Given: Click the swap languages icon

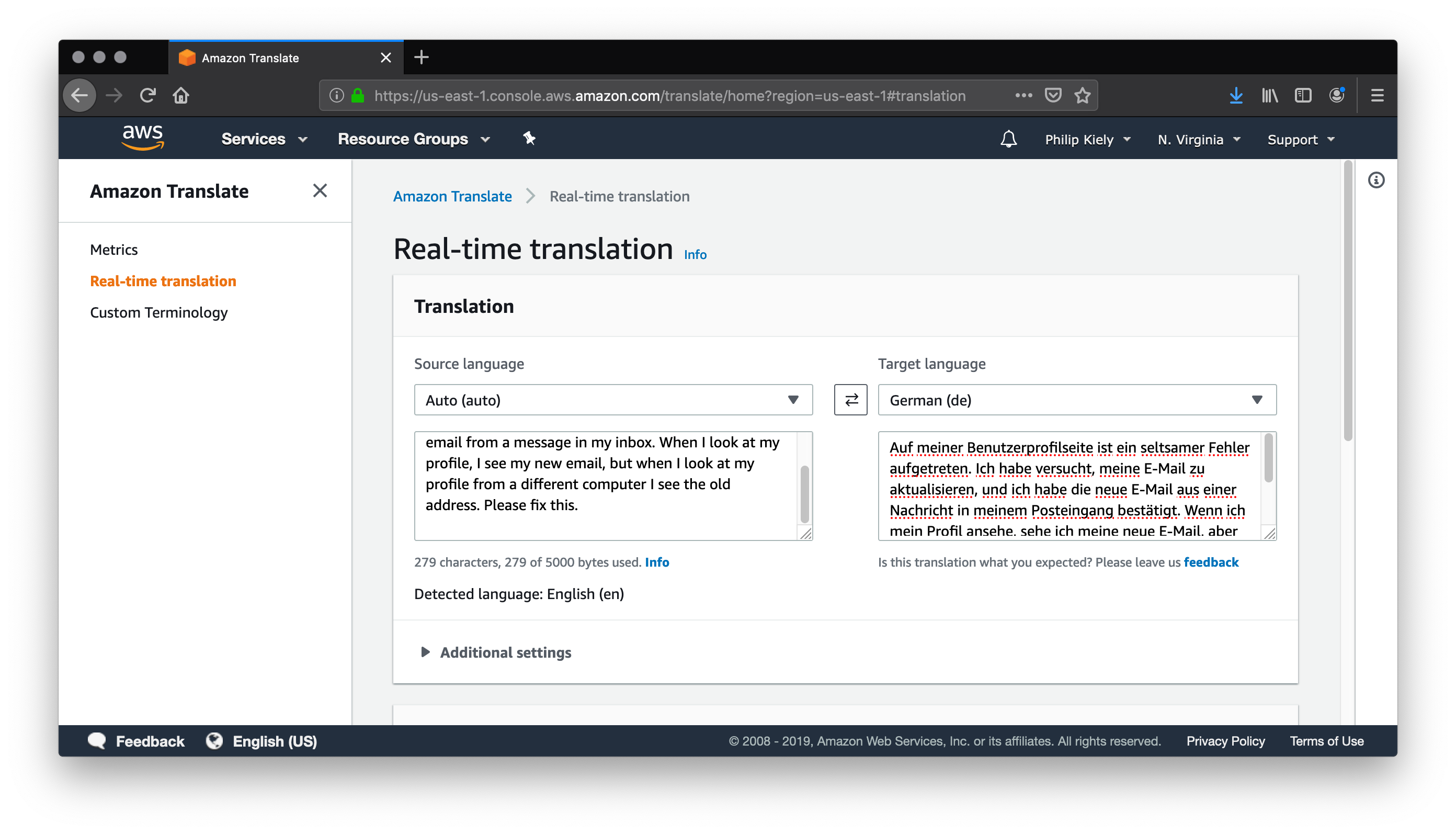Looking at the screenshot, I should 850,400.
